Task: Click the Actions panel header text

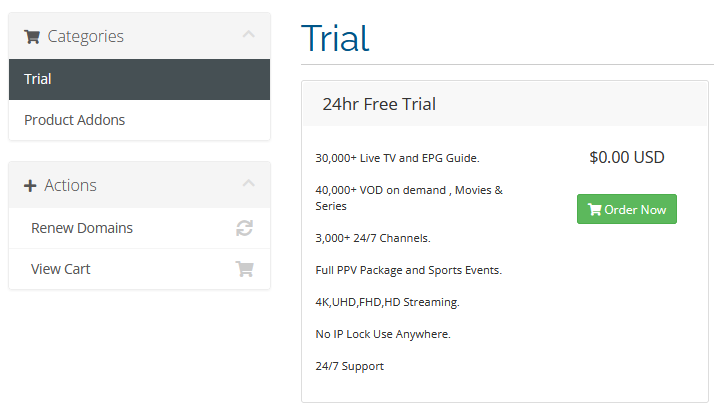Action: coord(71,185)
